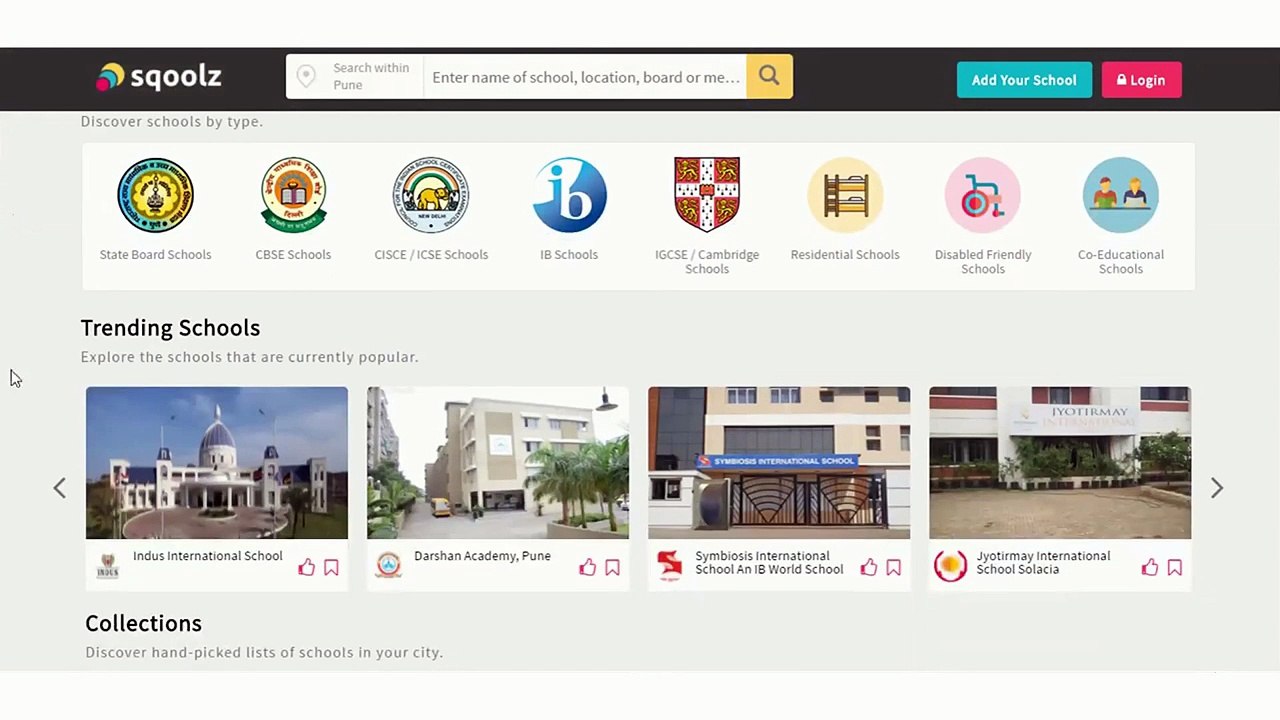Select the Residential Schools bunk bed icon
Screen dimensions: 1280x720
845,194
